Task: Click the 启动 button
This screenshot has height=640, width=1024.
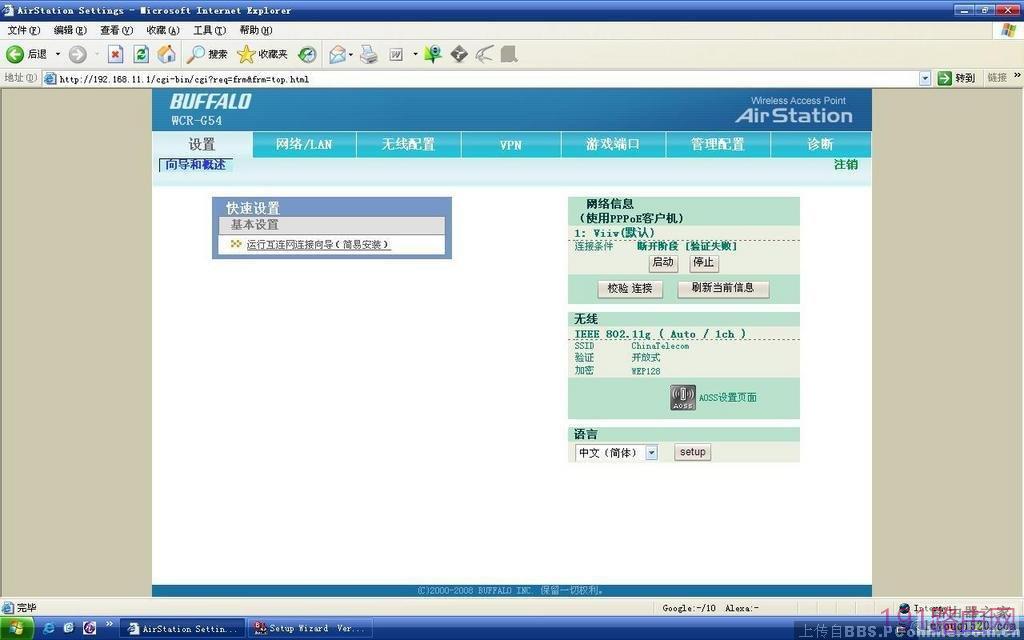Action: coord(663,263)
